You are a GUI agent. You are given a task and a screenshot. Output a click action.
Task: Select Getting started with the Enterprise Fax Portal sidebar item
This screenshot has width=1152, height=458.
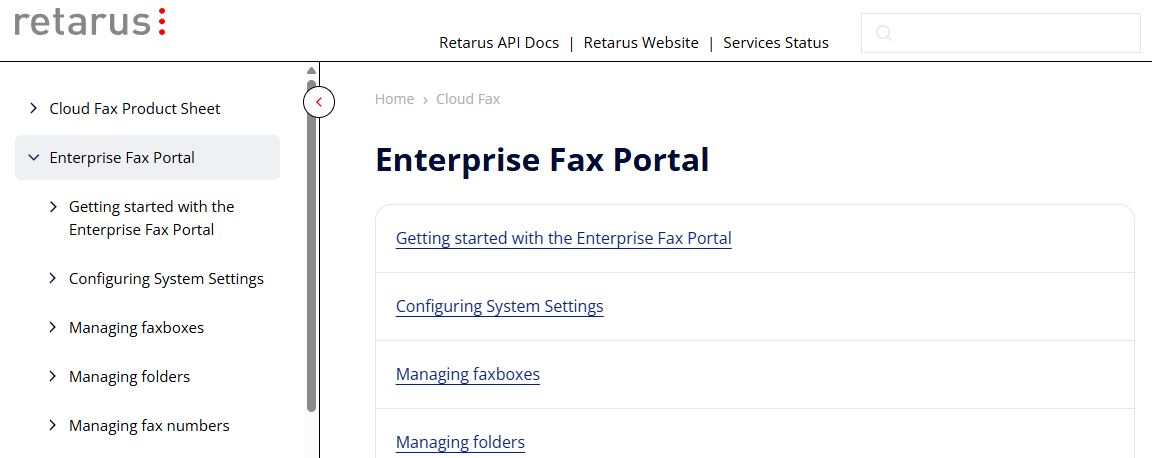tap(151, 218)
